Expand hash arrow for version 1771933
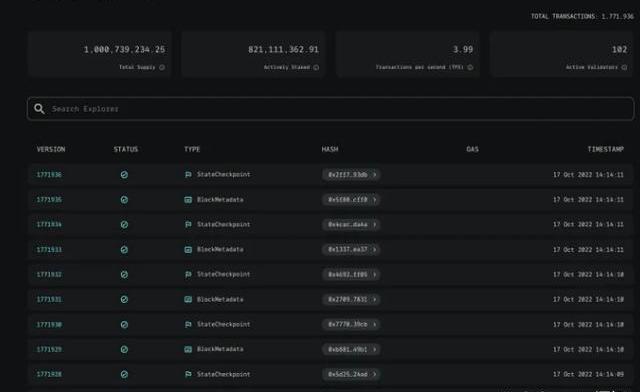Viewport: 640px width, 392px height. 374,249
